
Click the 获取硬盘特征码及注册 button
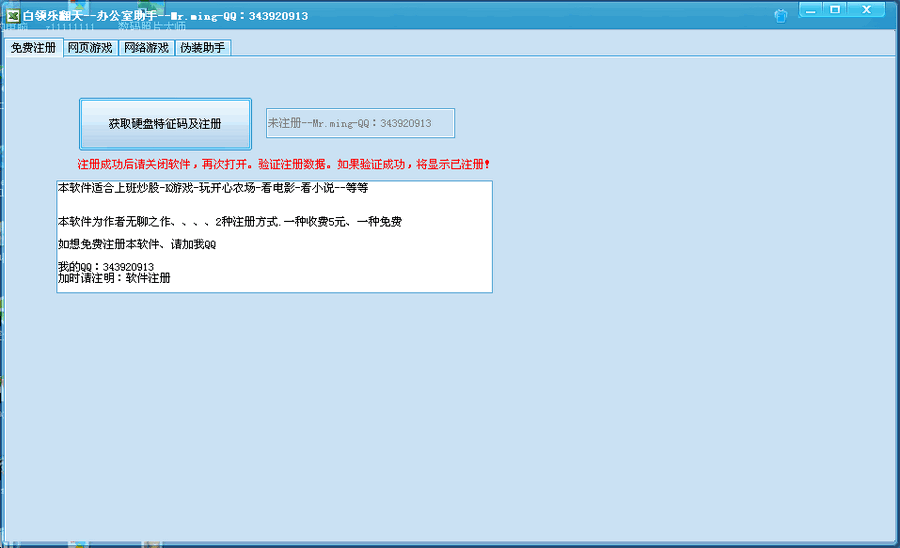pyautogui.click(x=165, y=124)
